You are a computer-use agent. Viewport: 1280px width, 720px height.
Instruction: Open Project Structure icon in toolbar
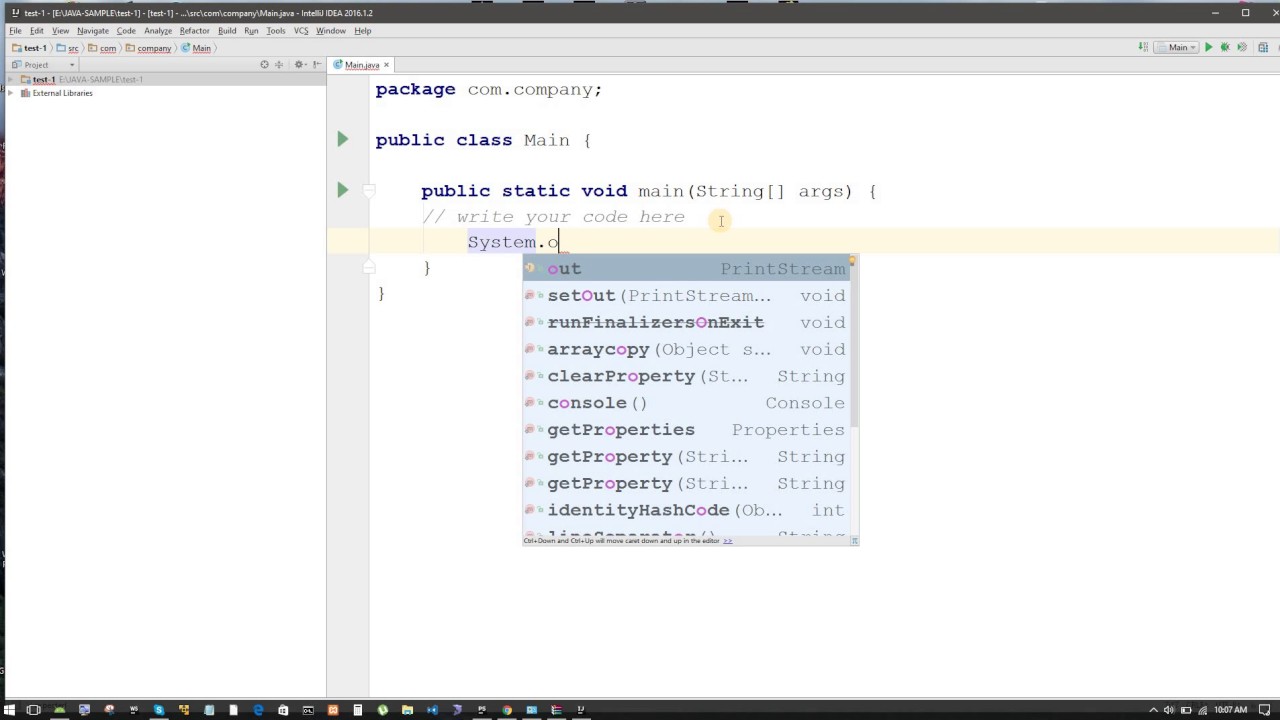pyautogui.click(x=1264, y=48)
